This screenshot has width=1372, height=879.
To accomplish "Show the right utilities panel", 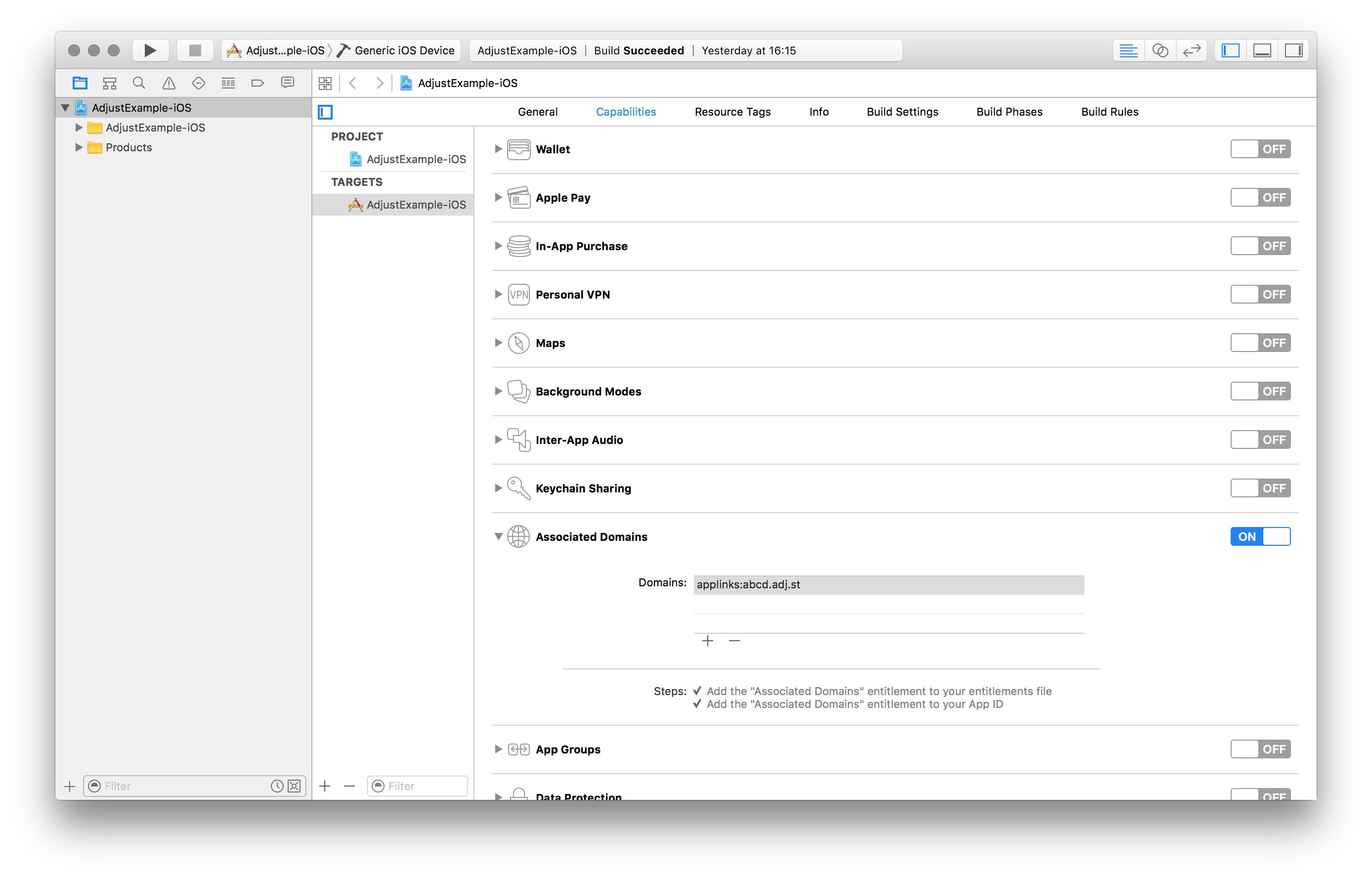I will [1293, 50].
